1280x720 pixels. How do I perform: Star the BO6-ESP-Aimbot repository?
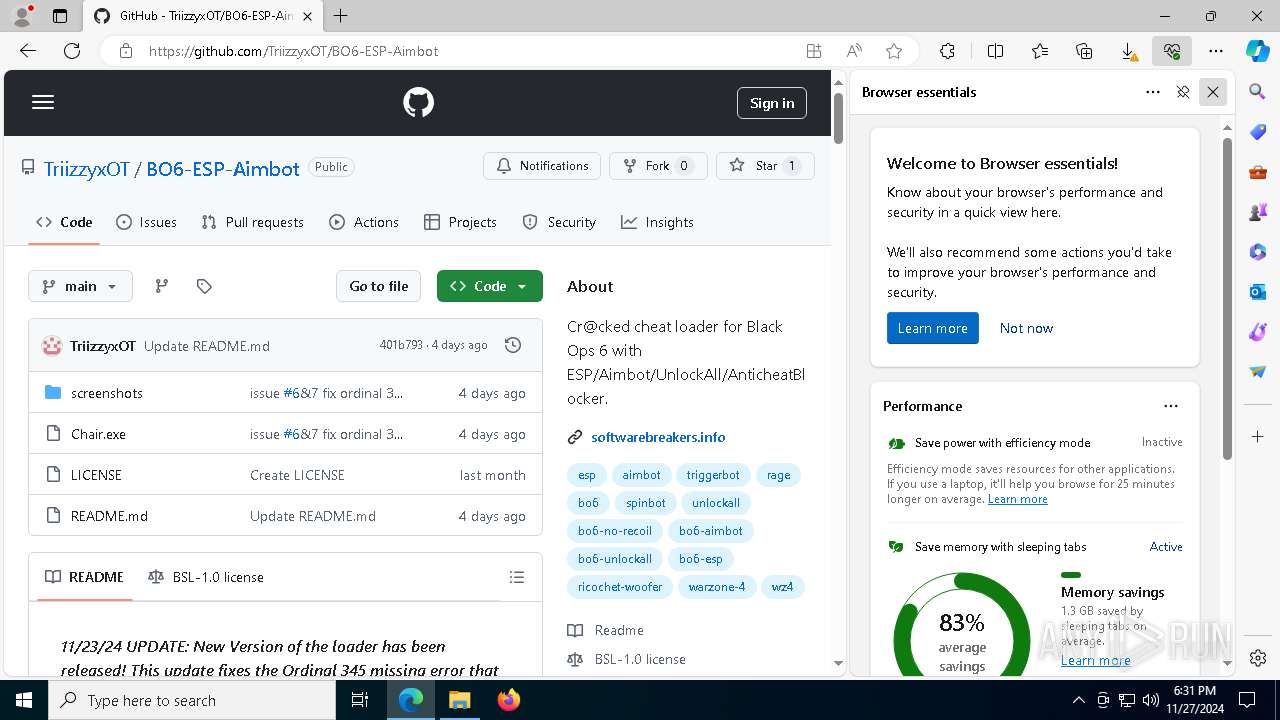(x=765, y=166)
